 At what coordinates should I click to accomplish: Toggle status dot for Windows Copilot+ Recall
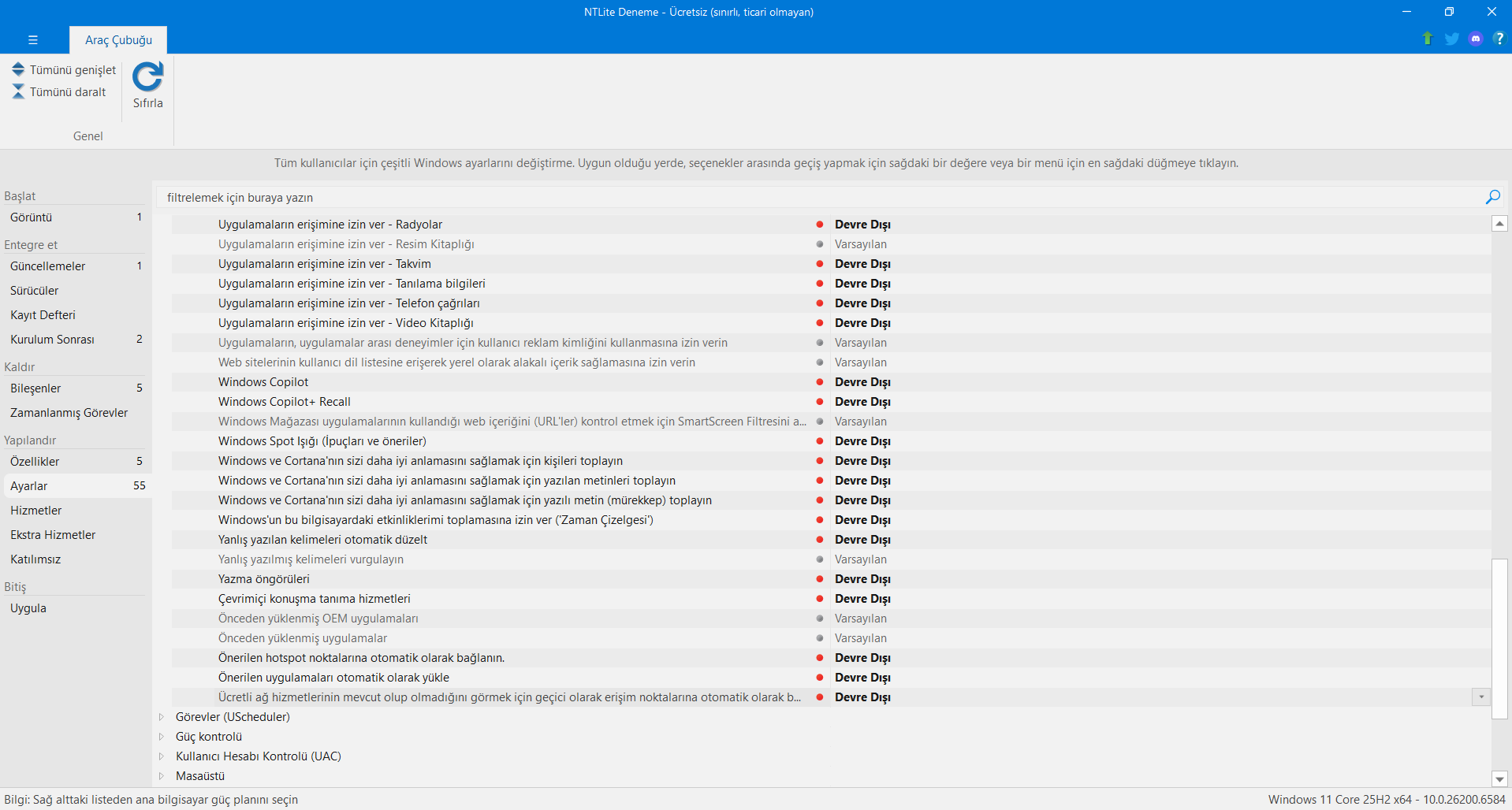[x=820, y=402]
